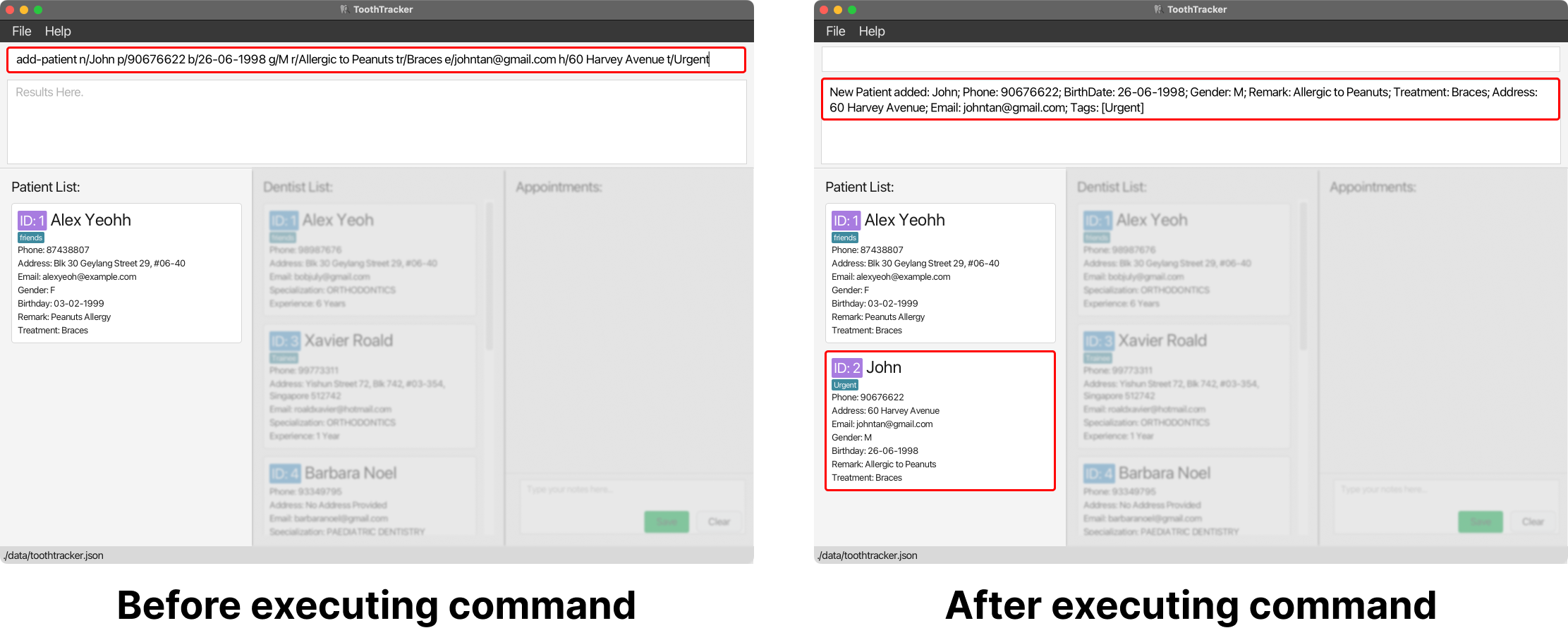Click the command box containing add-patient command
This screenshot has height=628, width=1568.
click(377, 59)
